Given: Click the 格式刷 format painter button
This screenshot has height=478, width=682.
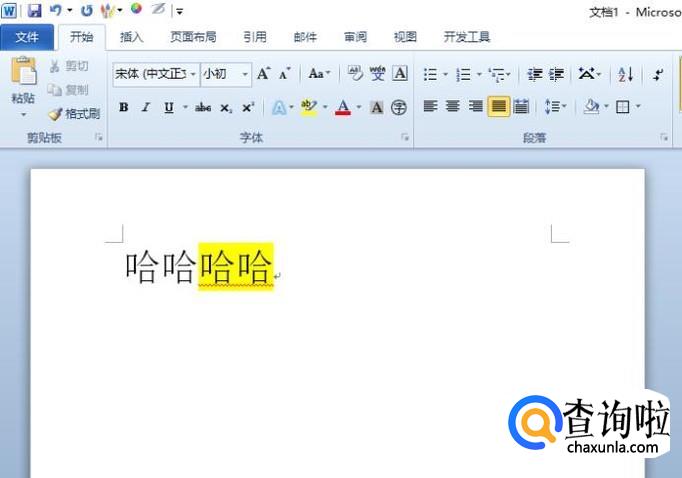Looking at the screenshot, I should [x=74, y=114].
